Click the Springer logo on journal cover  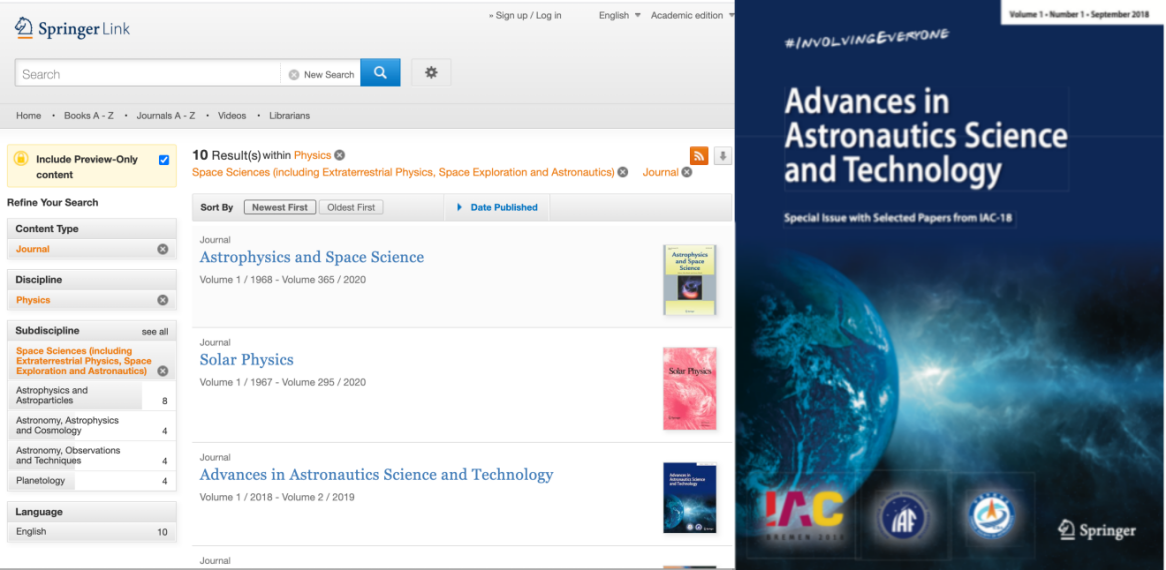1097,530
